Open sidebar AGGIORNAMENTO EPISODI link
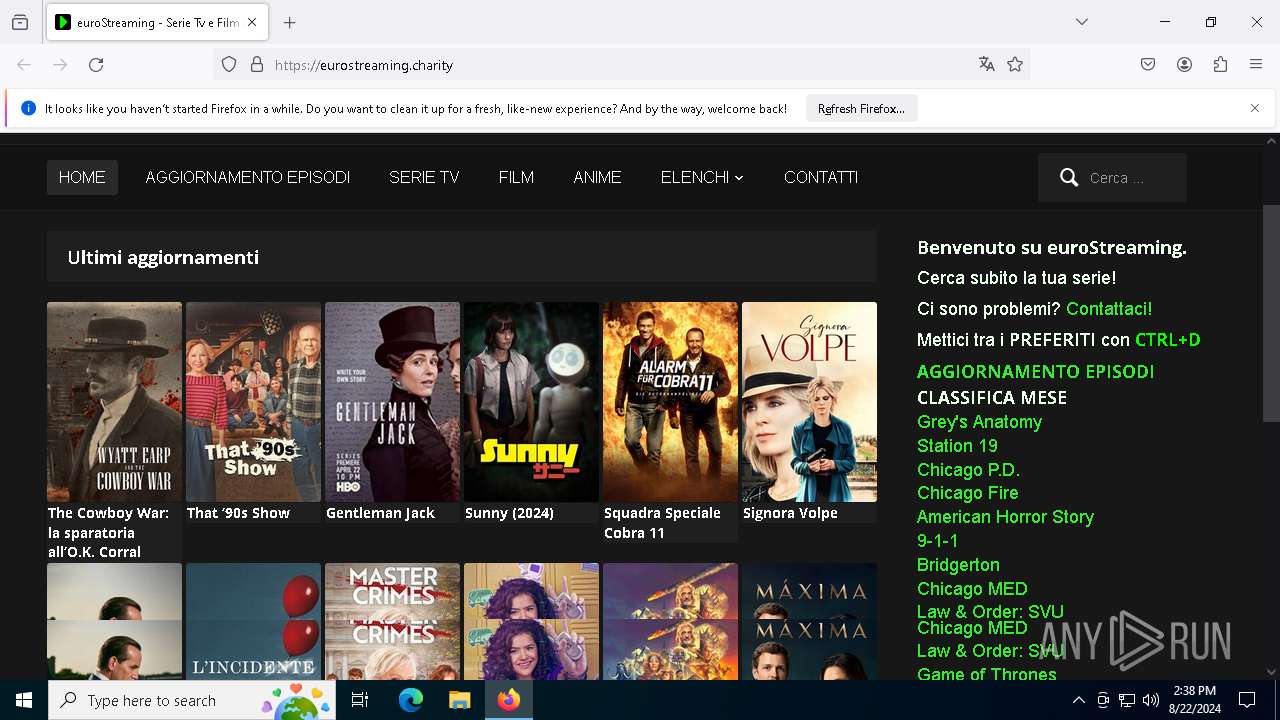1280x720 pixels. 1036,372
